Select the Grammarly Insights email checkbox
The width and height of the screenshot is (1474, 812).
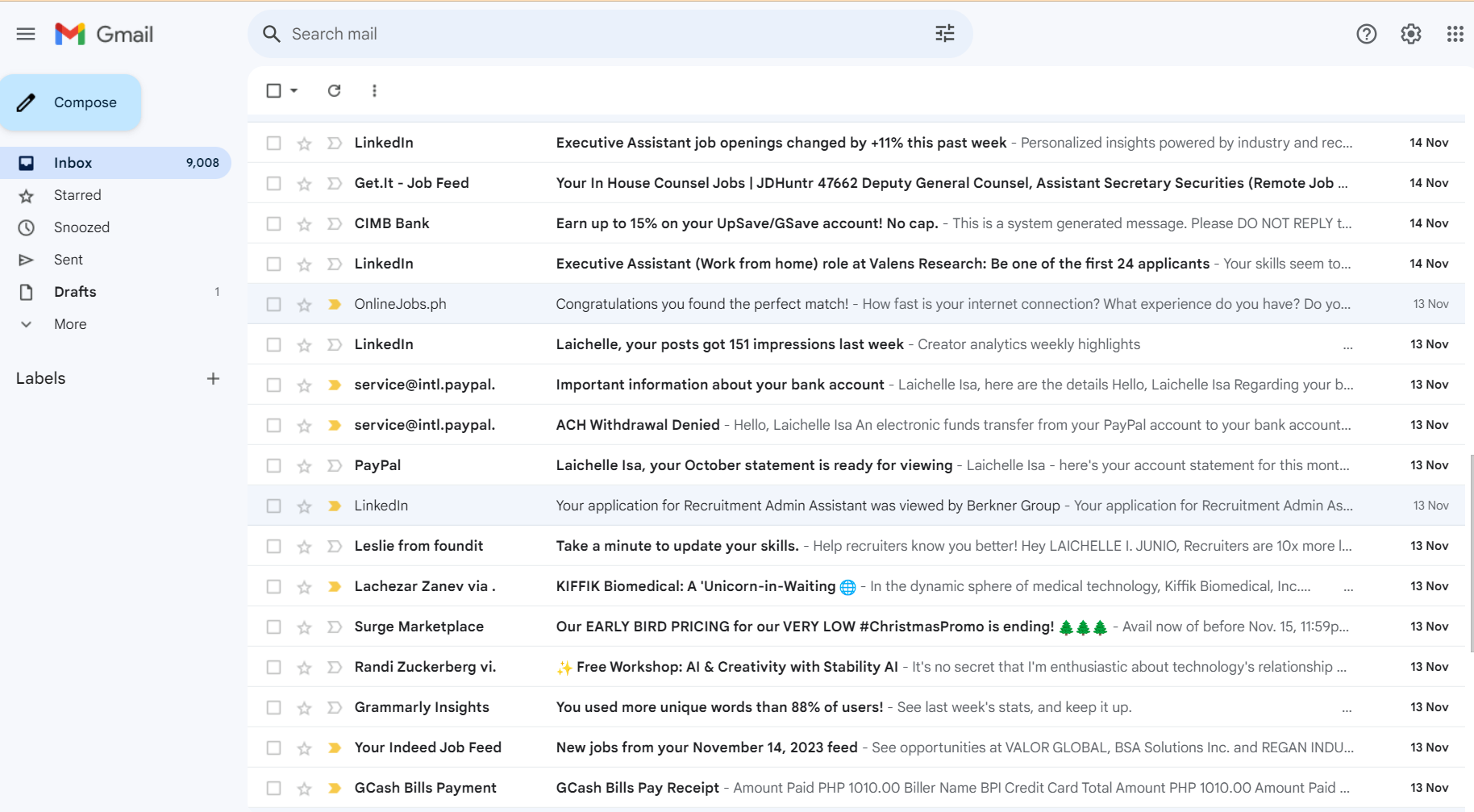[274, 707]
